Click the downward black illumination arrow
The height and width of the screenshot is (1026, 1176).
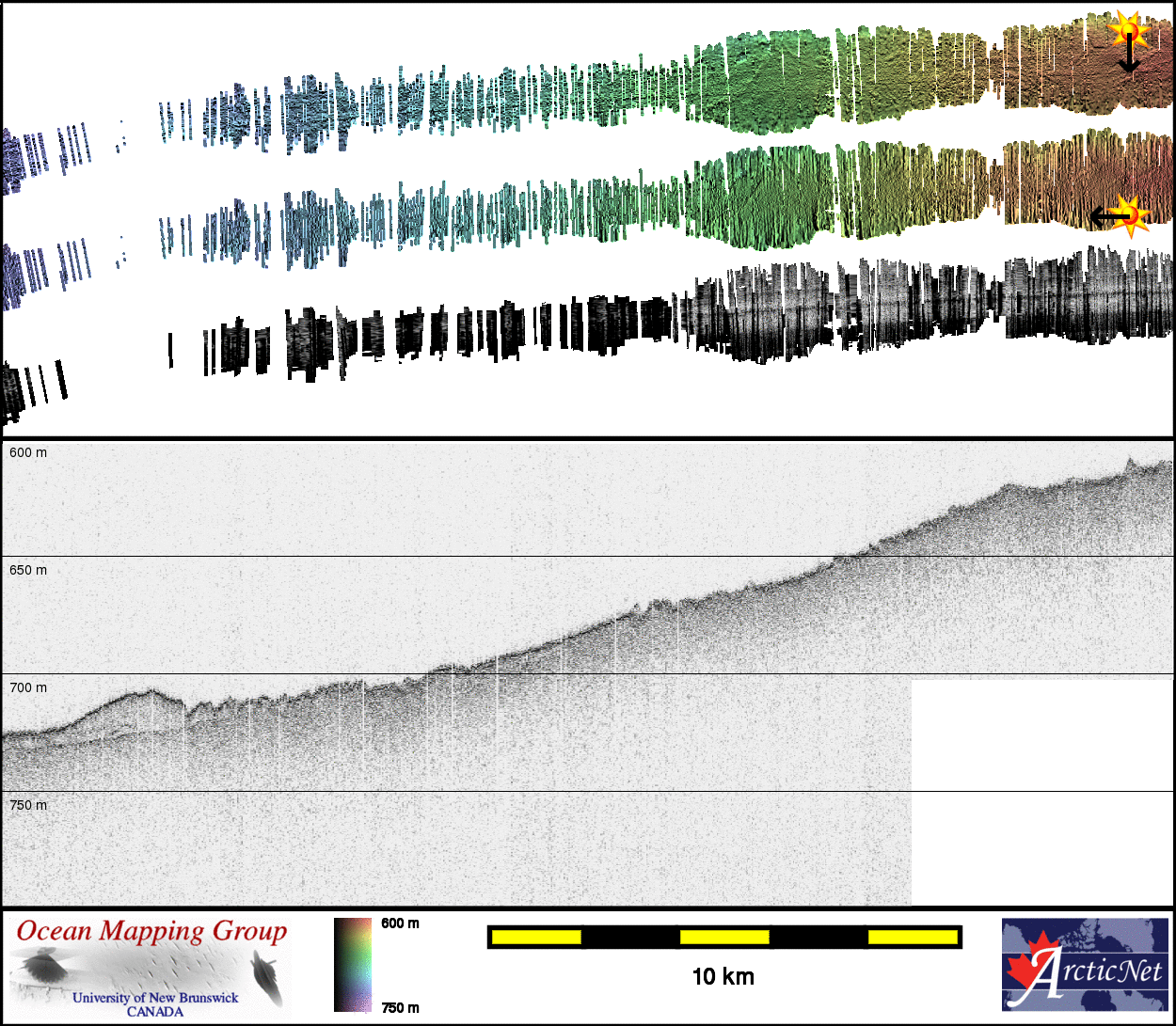pyautogui.click(x=1129, y=58)
